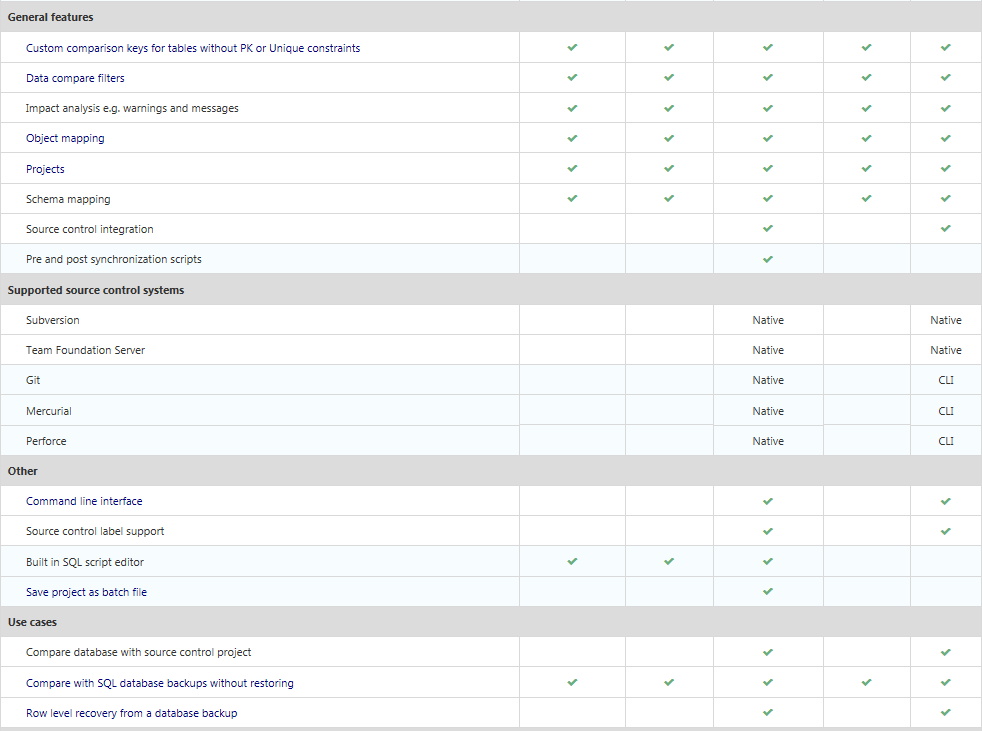Click rightmost checkmark in Command line interface row
Viewport: 982px width, 731px height.
(x=945, y=501)
